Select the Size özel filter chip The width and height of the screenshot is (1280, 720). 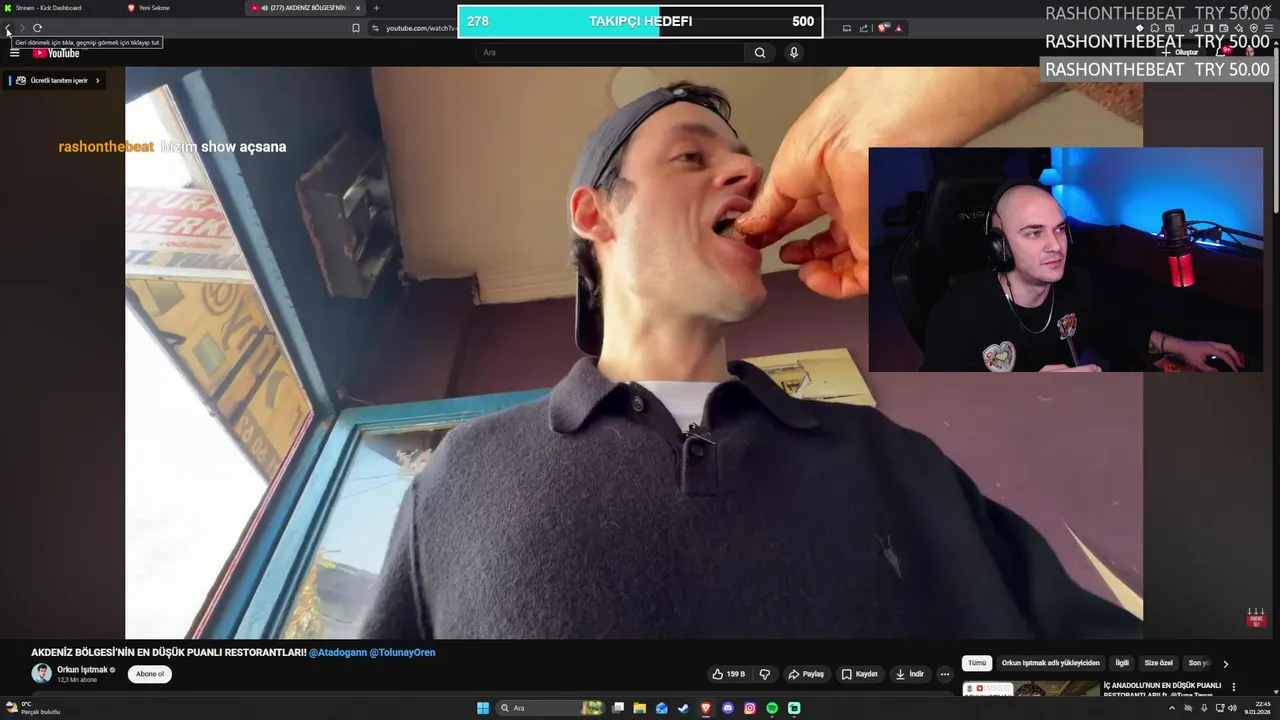point(1158,663)
